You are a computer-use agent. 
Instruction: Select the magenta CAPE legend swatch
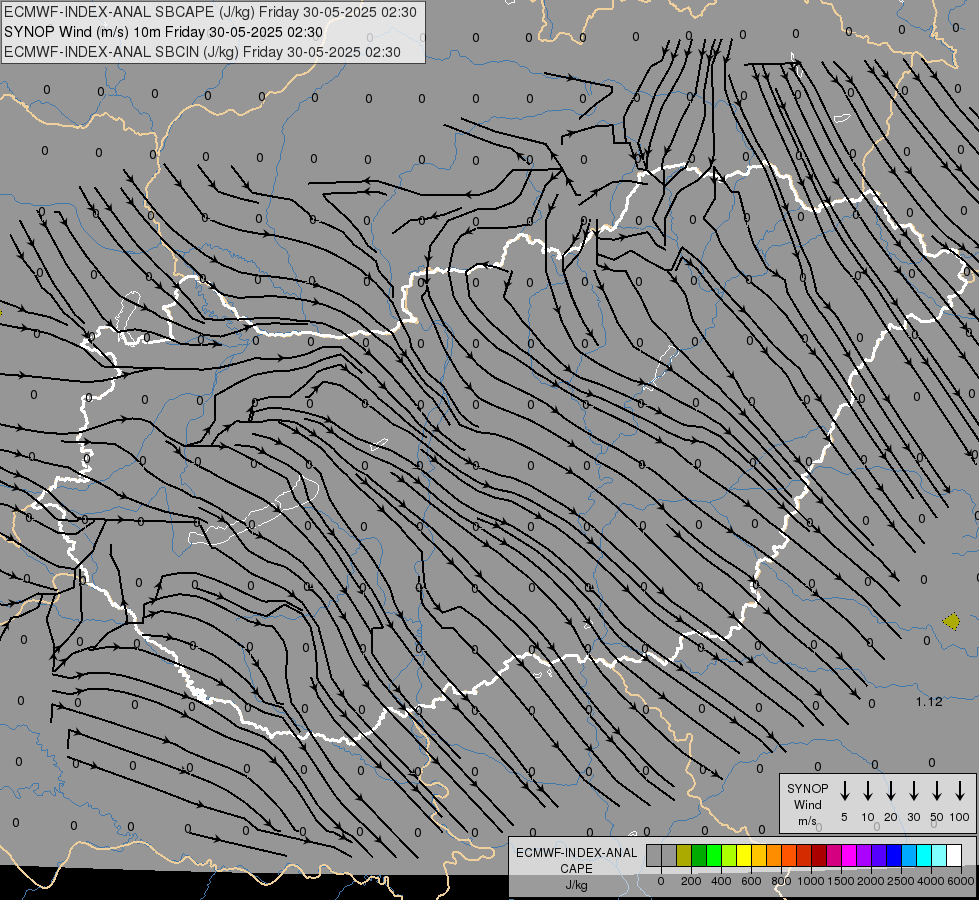tap(849, 856)
